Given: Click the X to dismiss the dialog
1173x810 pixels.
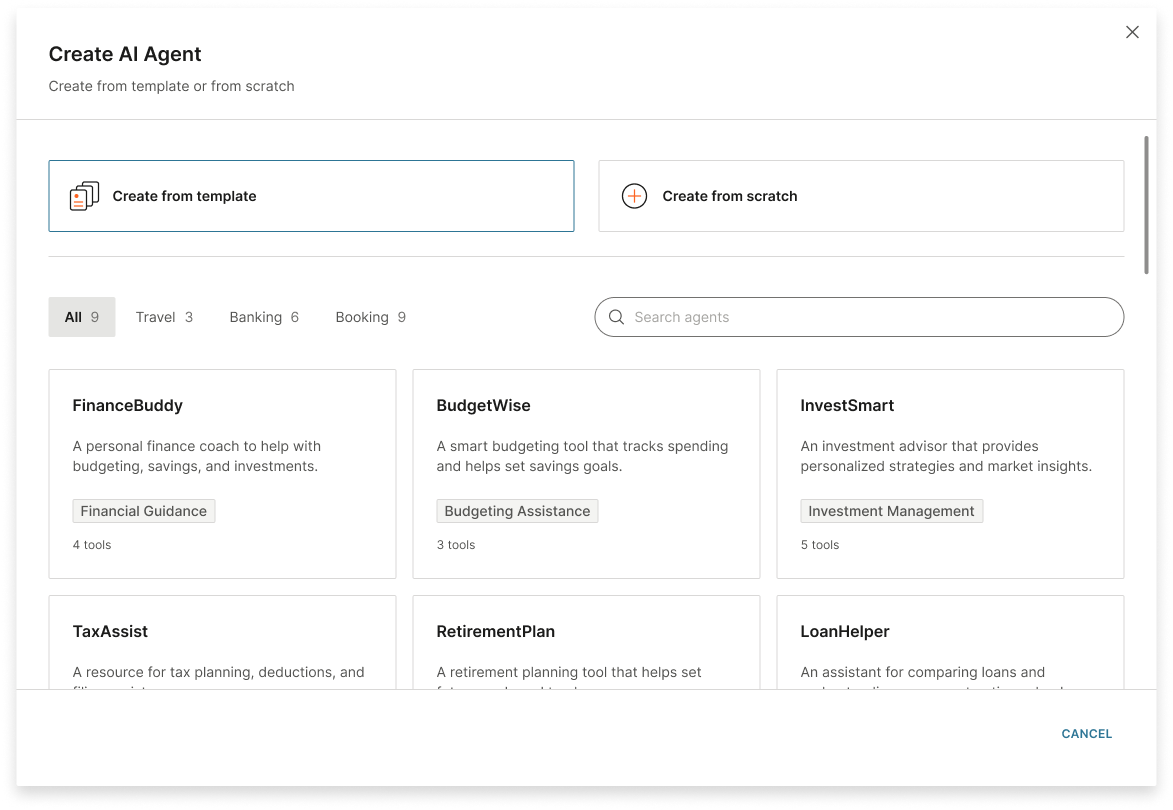Looking at the screenshot, I should 1132,32.
